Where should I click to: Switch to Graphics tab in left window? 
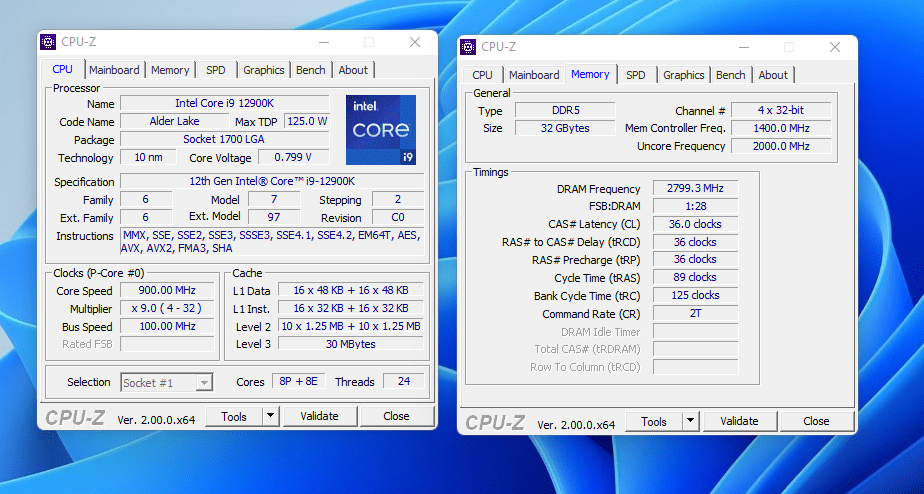(263, 70)
